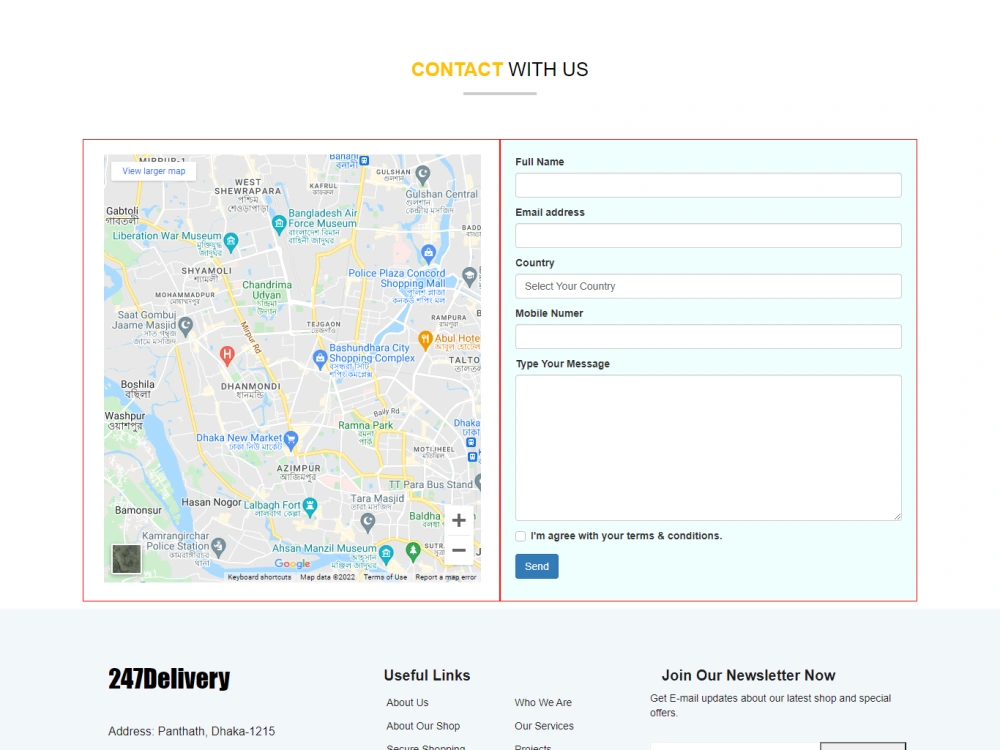The height and width of the screenshot is (750, 1000).
Task: Click the Lalbagh Fort map pin
Action: (x=310, y=507)
